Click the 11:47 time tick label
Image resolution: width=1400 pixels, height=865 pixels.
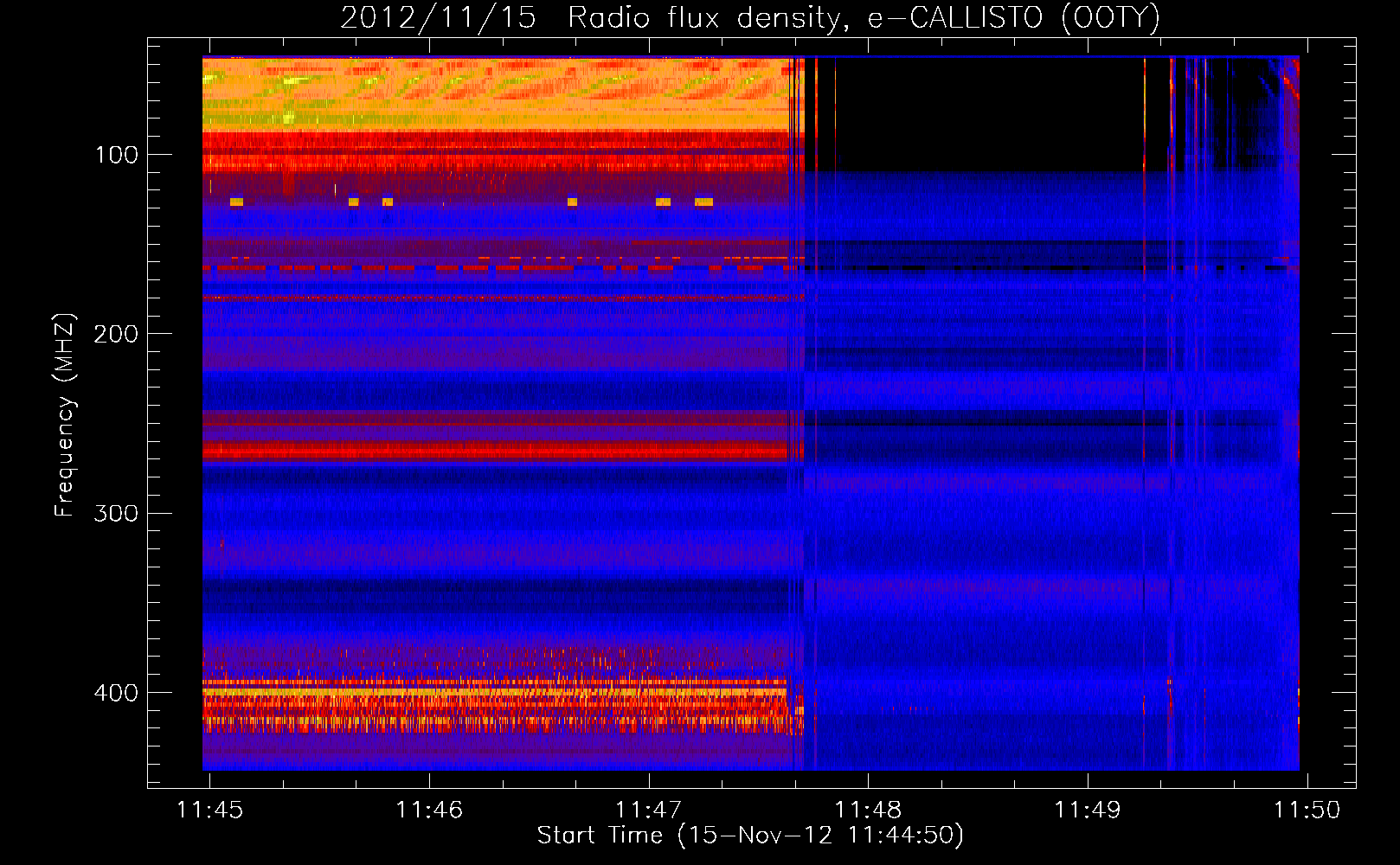click(649, 811)
